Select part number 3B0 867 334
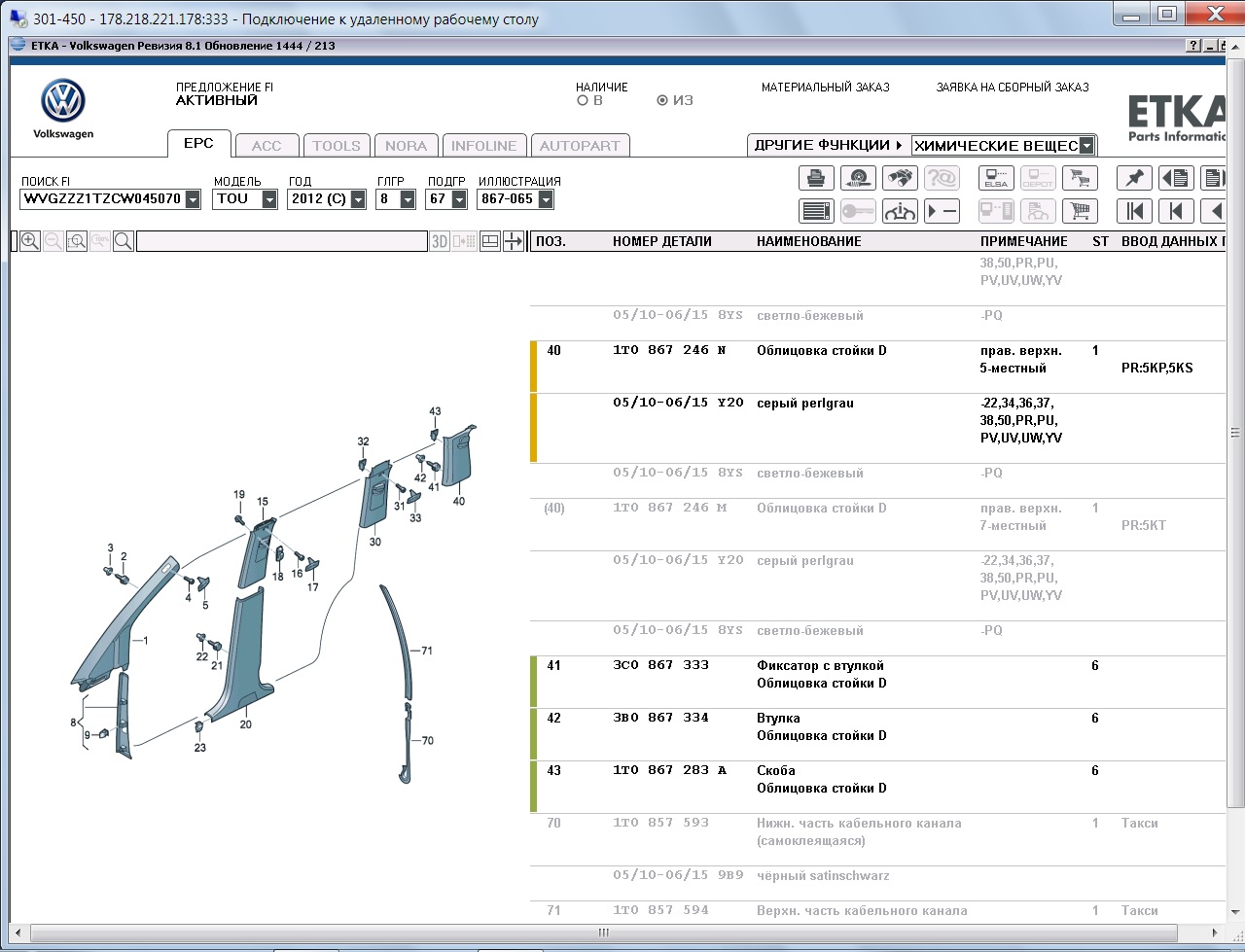 660,718
